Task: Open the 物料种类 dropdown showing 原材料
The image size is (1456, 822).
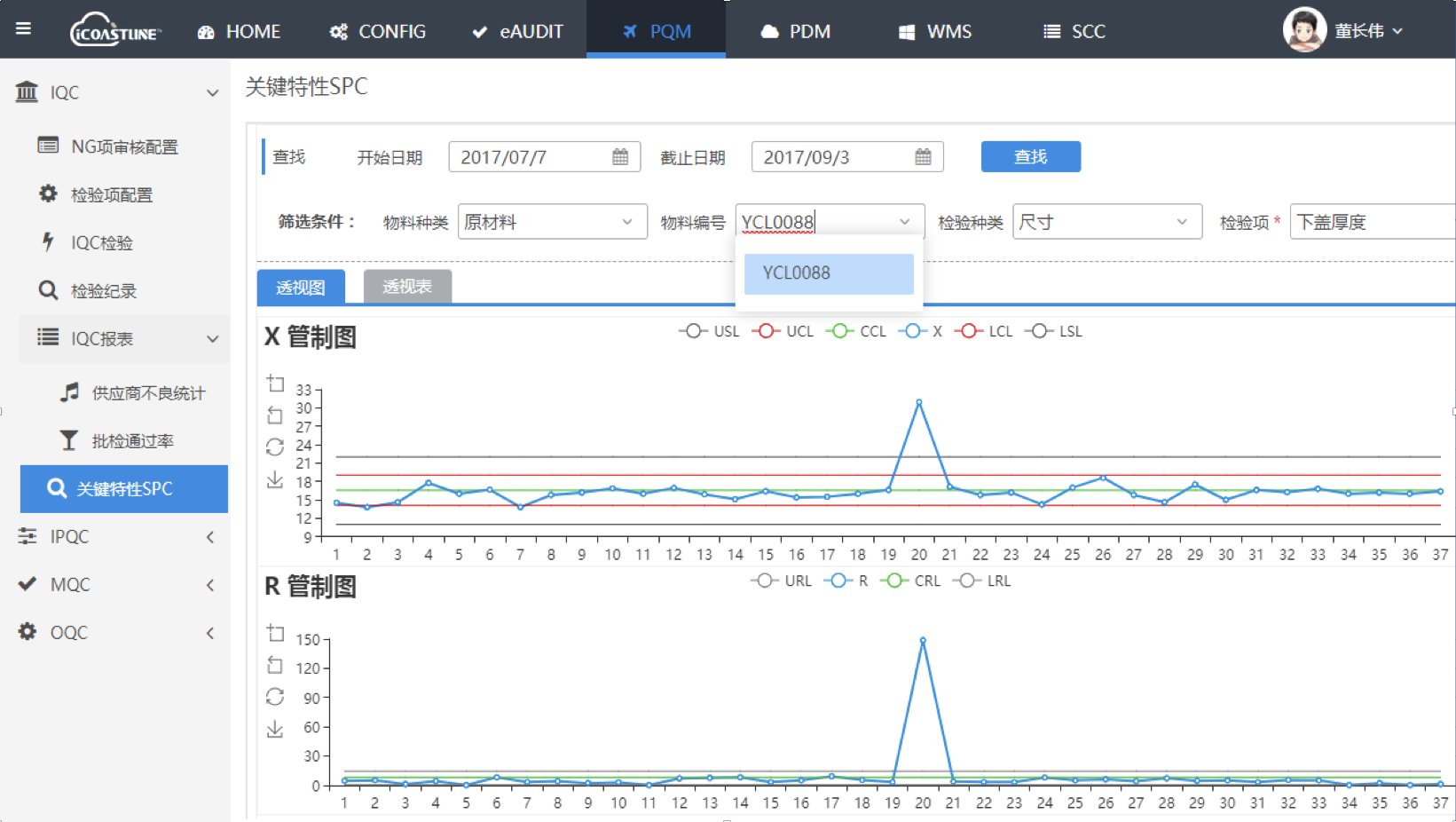Action: (552, 222)
